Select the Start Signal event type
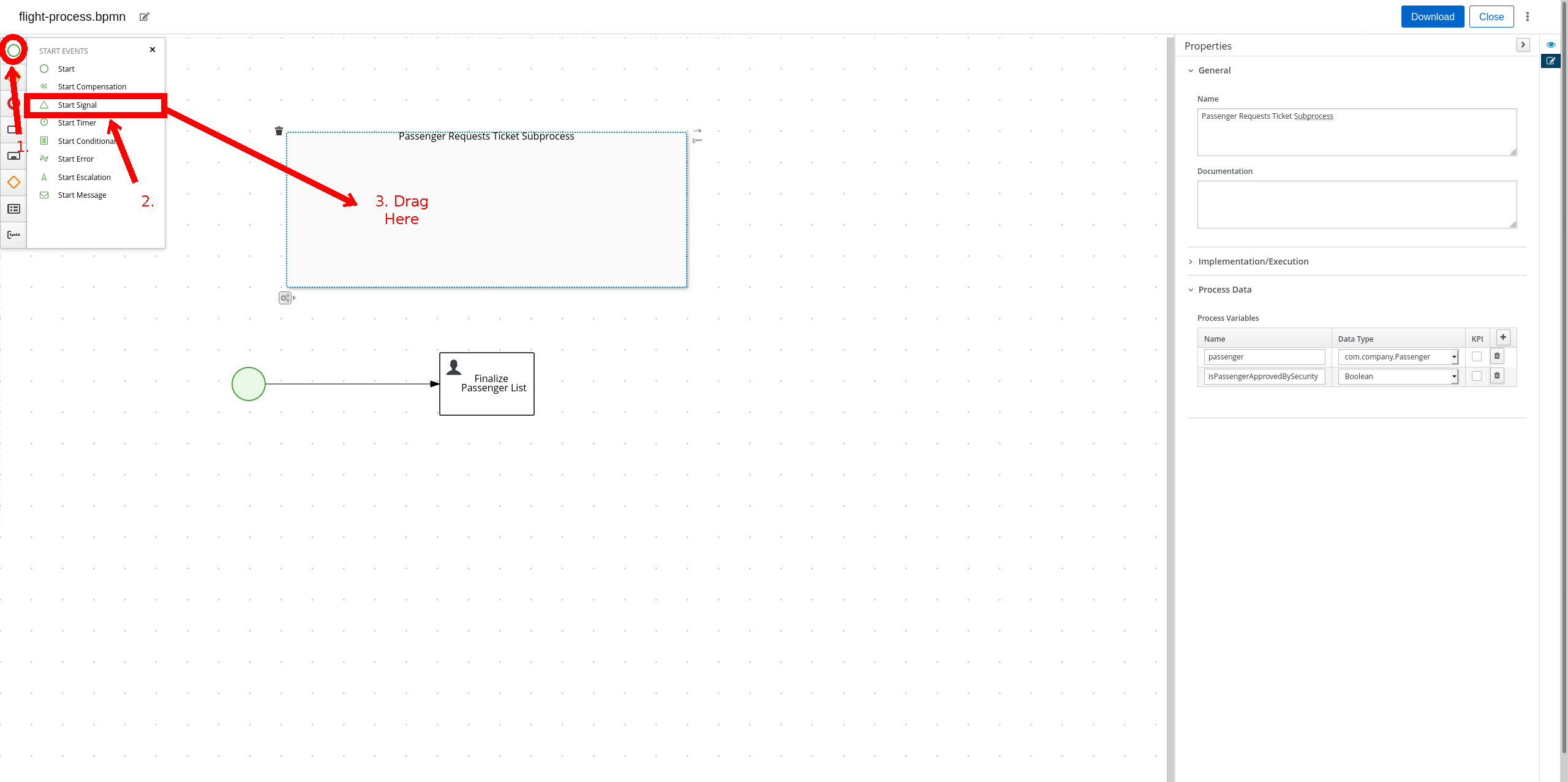The image size is (1568, 782). click(77, 104)
